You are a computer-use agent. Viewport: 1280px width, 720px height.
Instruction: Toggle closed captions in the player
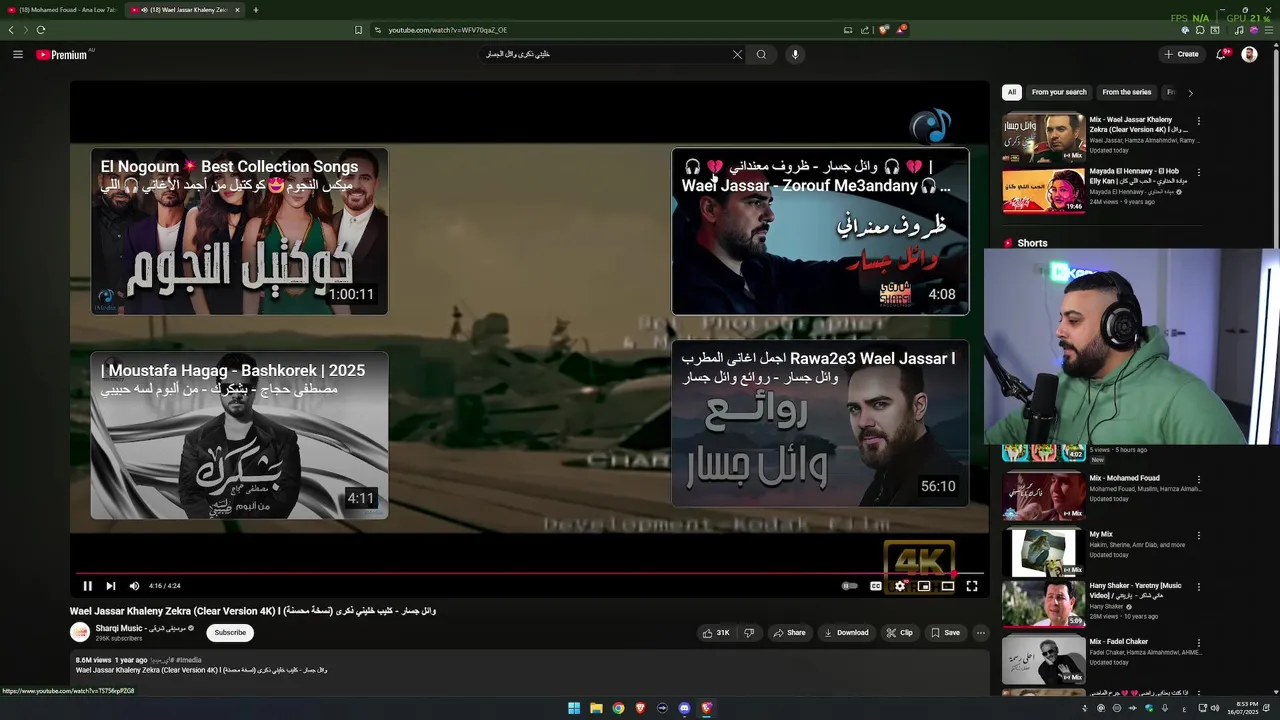click(876, 586)
